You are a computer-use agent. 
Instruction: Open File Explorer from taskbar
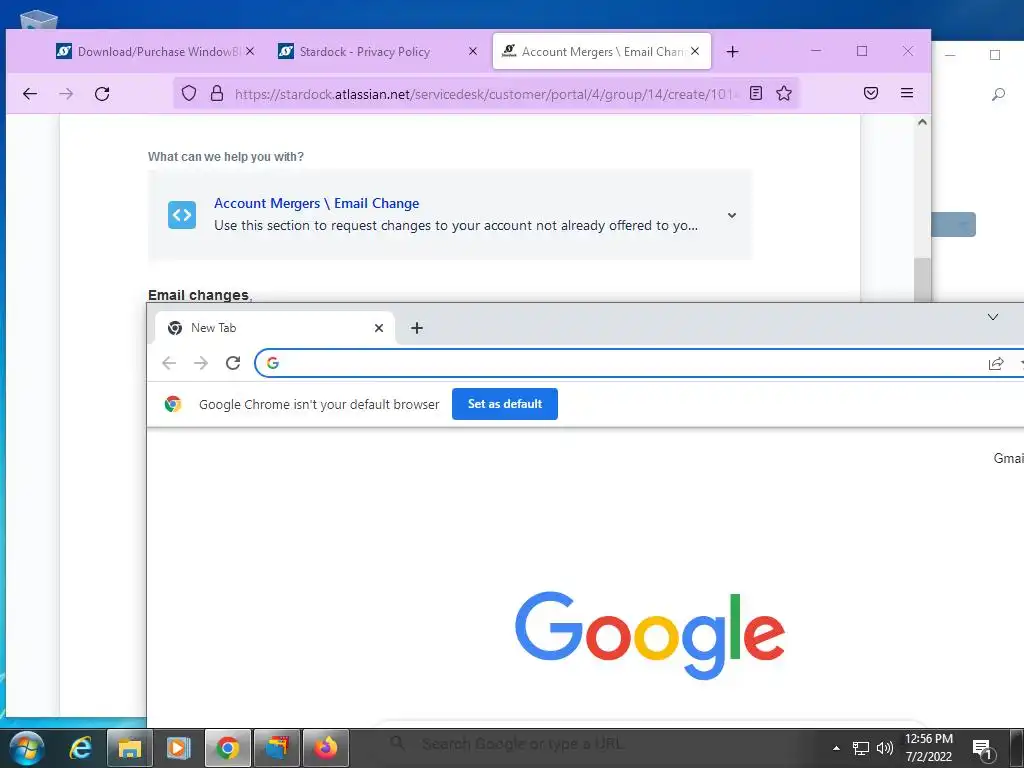click(x=129, y=748)
